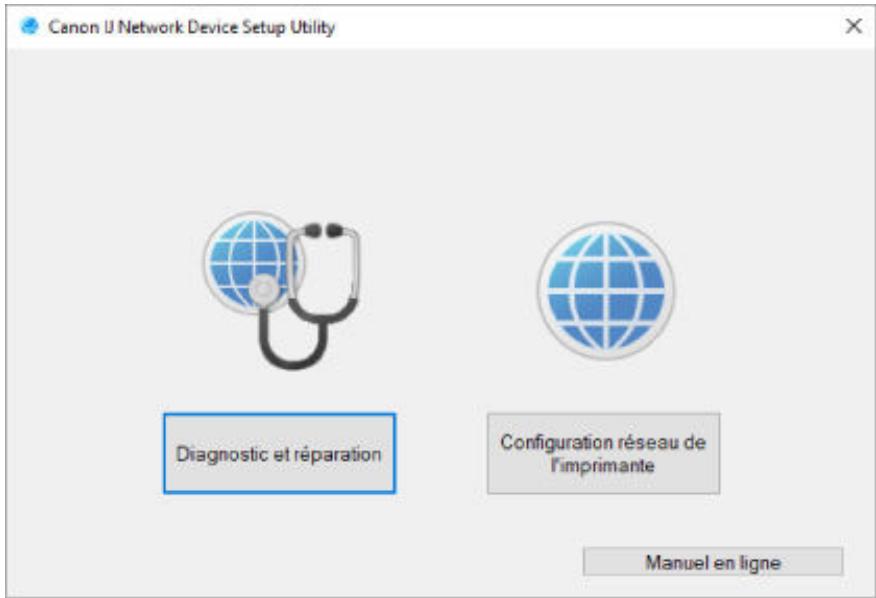
Task: Close the Network Device Setup Utility window
Action: (853, 26)
